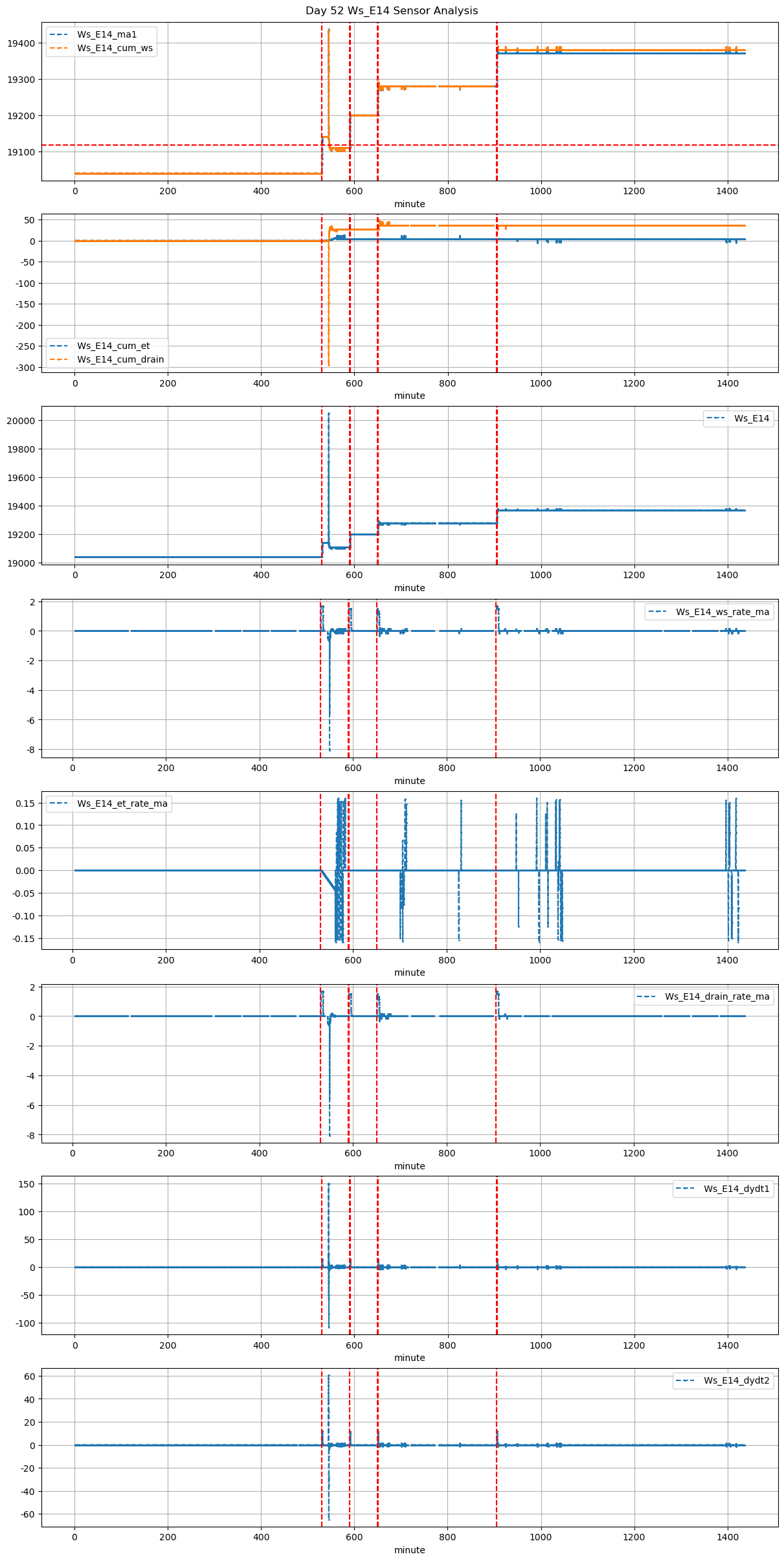Select the Ws_E14_cum_drain legend label
The image size is (784, 1561).
120,359
